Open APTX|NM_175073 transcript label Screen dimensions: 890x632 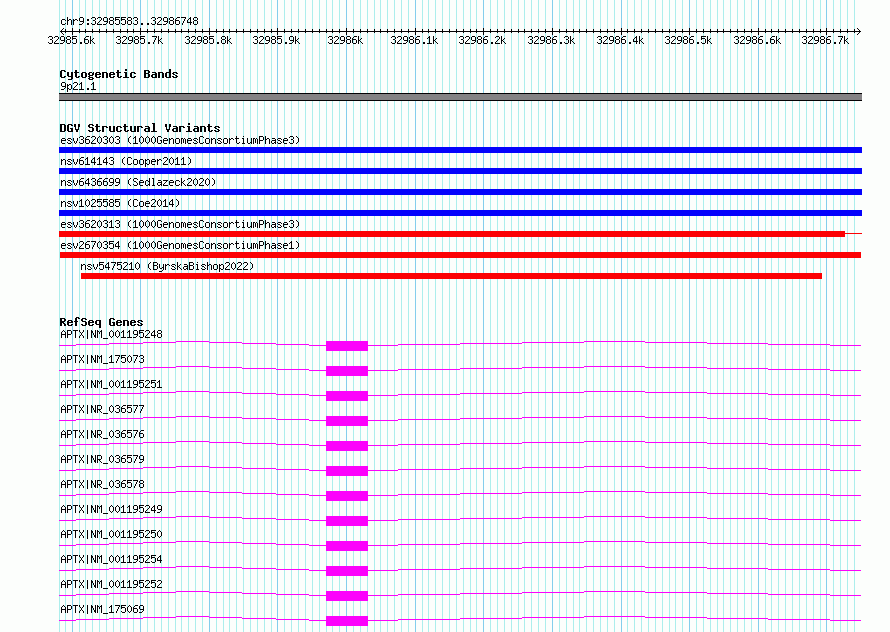point(102,359)
